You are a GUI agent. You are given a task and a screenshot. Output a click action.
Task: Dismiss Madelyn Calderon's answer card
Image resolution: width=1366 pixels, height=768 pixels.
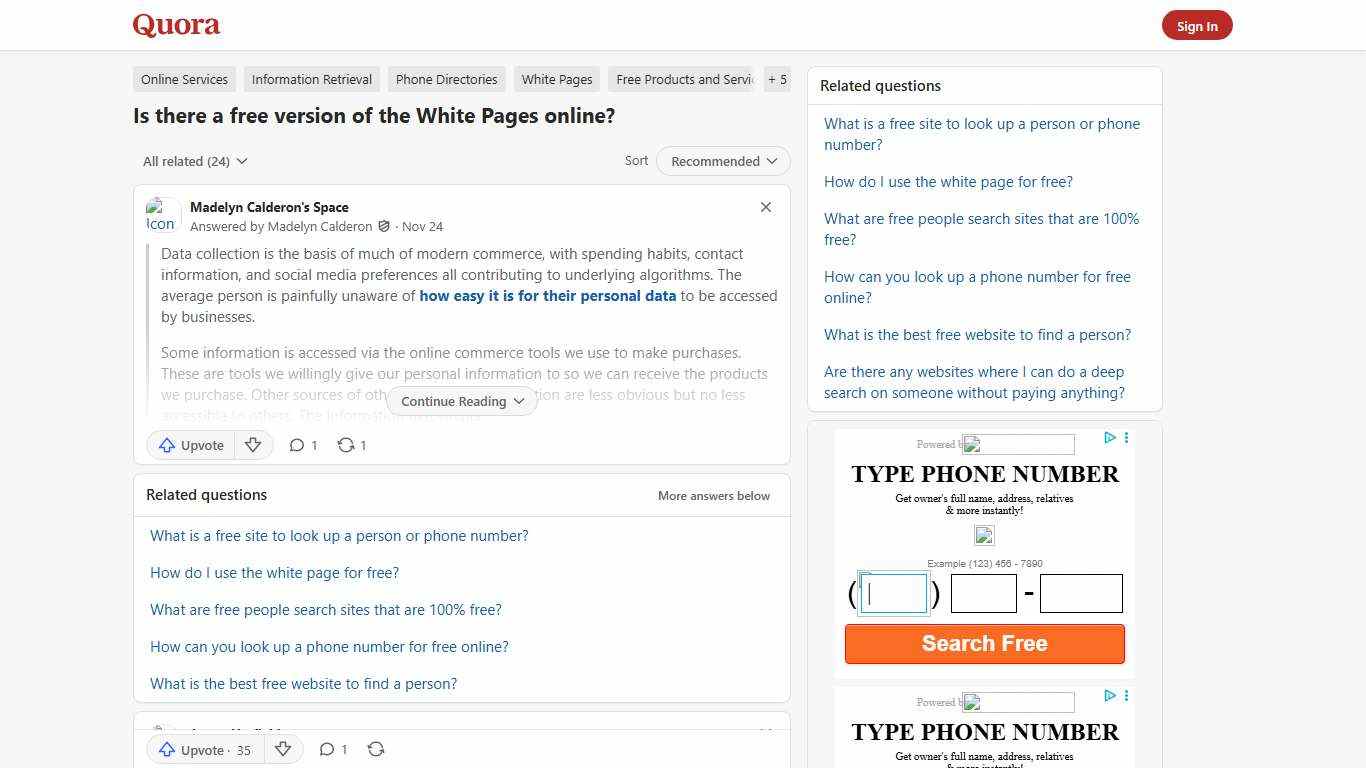(765, 207)
